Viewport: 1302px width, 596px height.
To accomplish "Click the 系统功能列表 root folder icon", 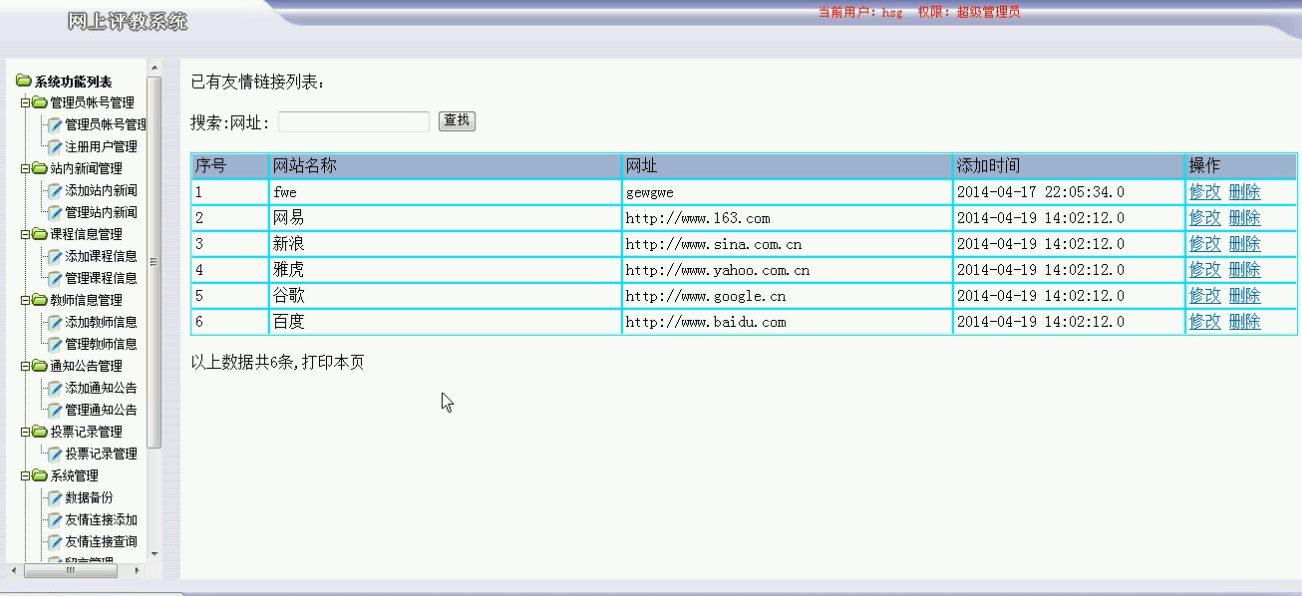I will click(23, 82).
